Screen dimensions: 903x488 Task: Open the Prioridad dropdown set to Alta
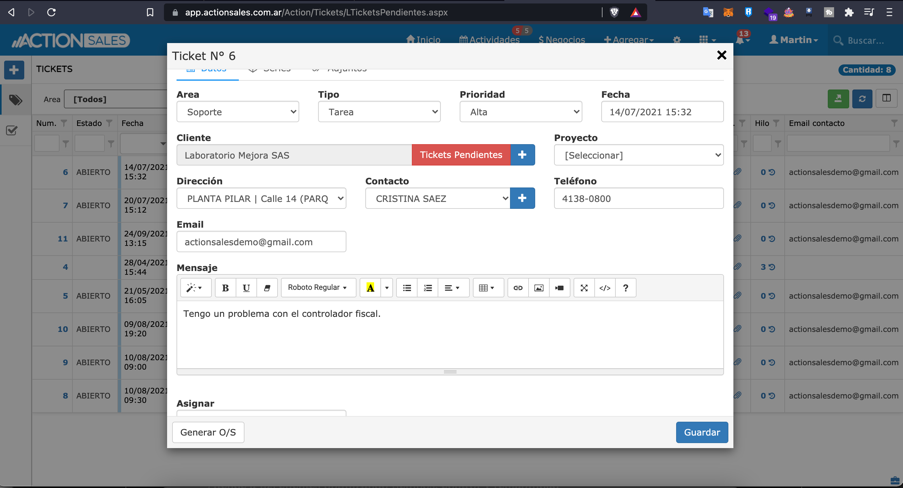520,112
